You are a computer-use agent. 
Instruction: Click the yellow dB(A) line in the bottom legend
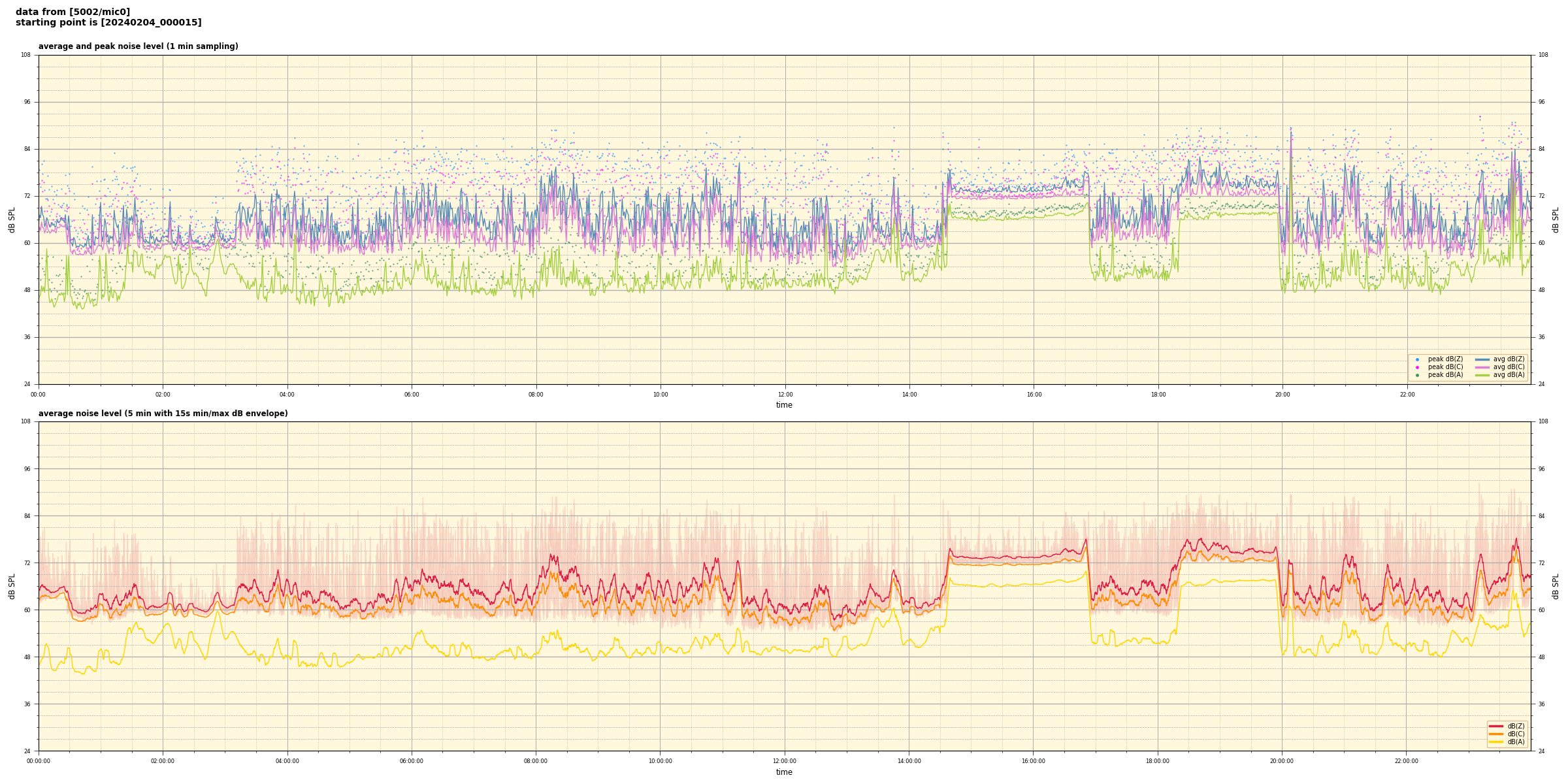[x=1495, y=742]
